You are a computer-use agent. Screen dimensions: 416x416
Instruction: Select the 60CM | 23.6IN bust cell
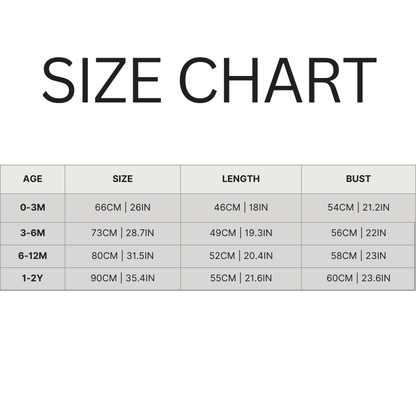coord(358,278)
